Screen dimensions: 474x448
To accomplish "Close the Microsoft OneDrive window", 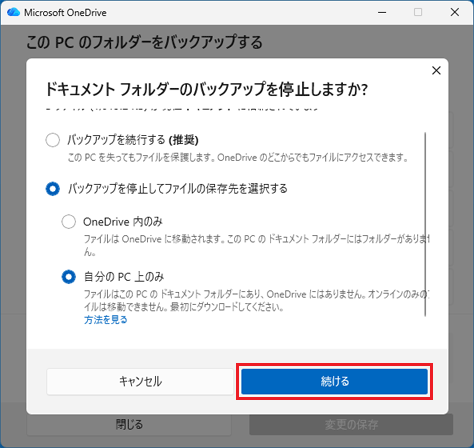I will click(x=455, y=12).
